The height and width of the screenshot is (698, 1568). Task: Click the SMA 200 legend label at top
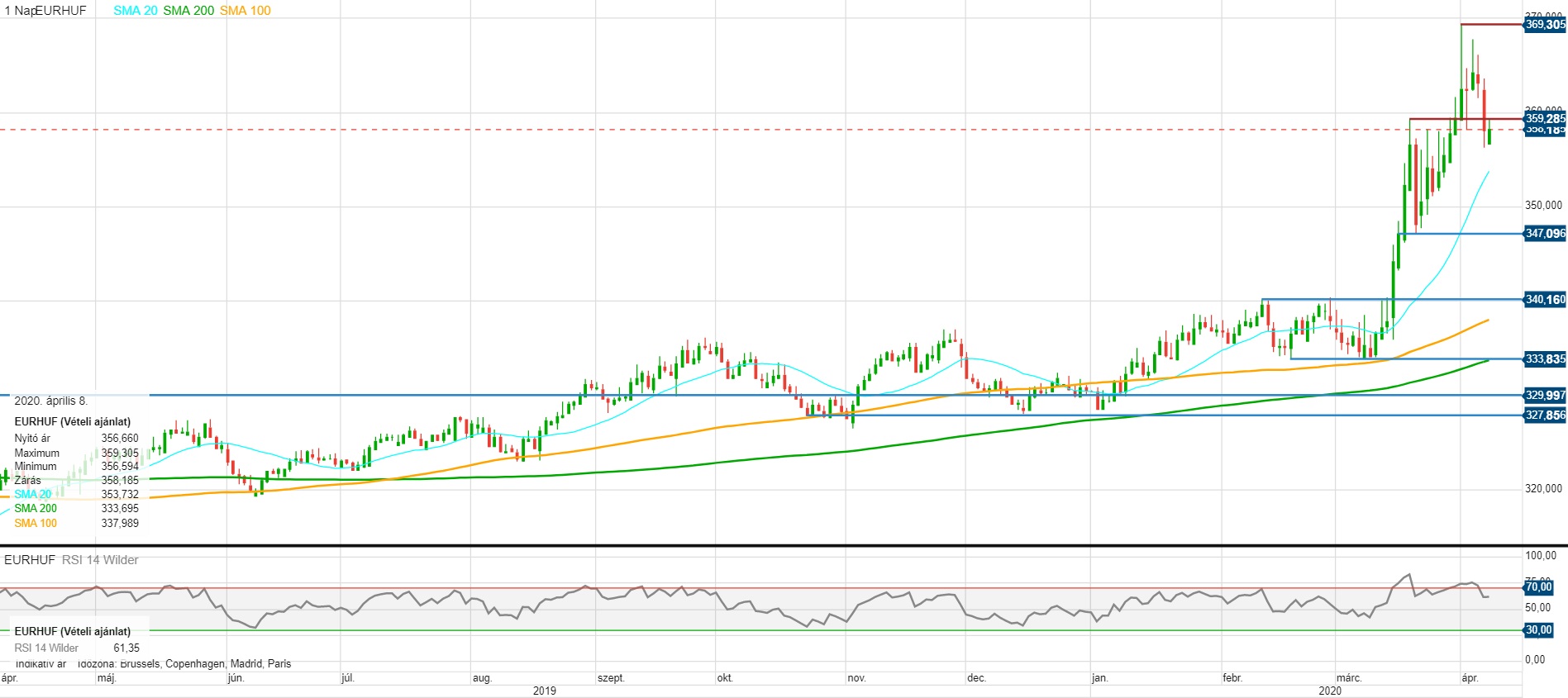[188, 11]
